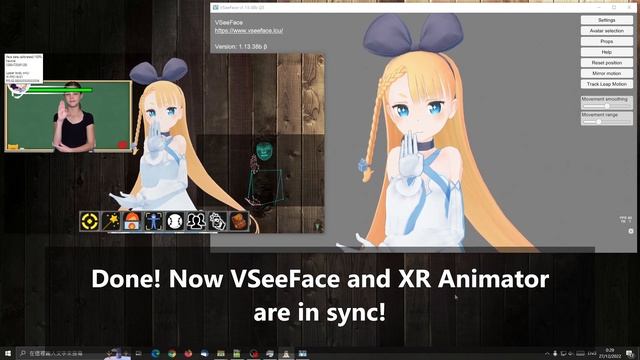Open the two-people silhouette icon

coord(196,221)
